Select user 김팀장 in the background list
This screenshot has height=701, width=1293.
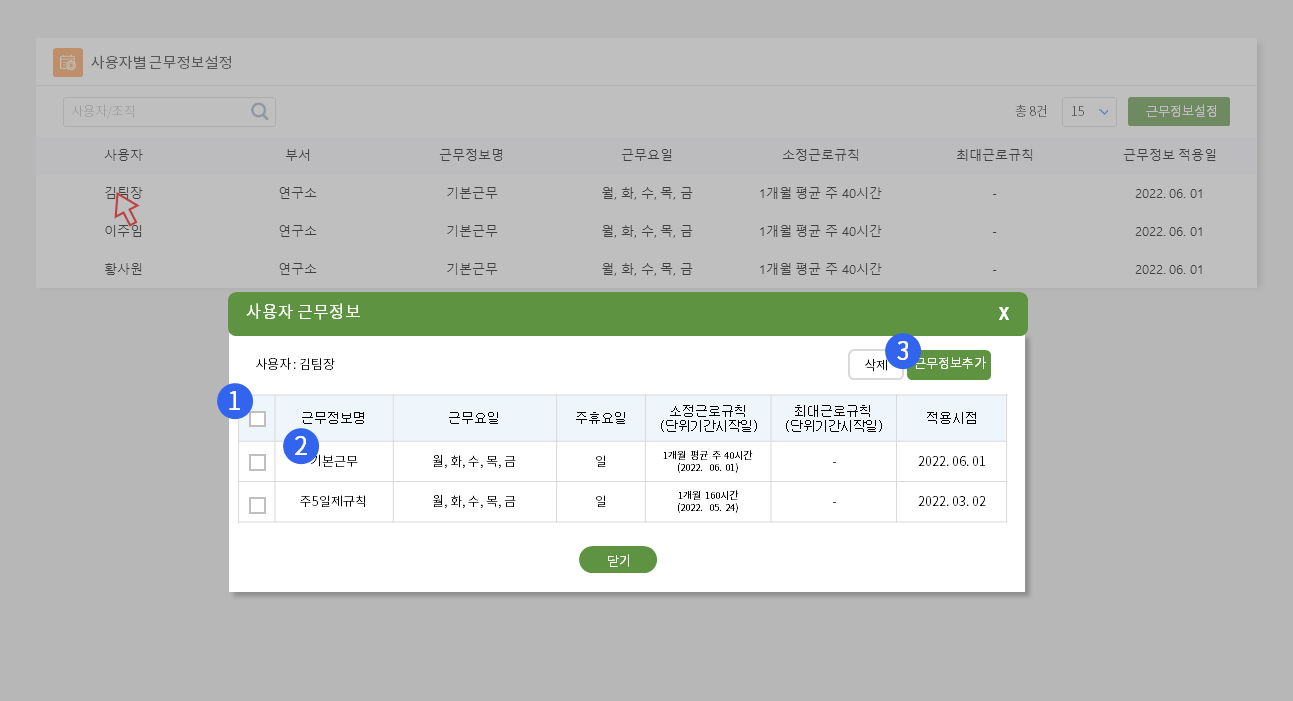pos(124,192)
